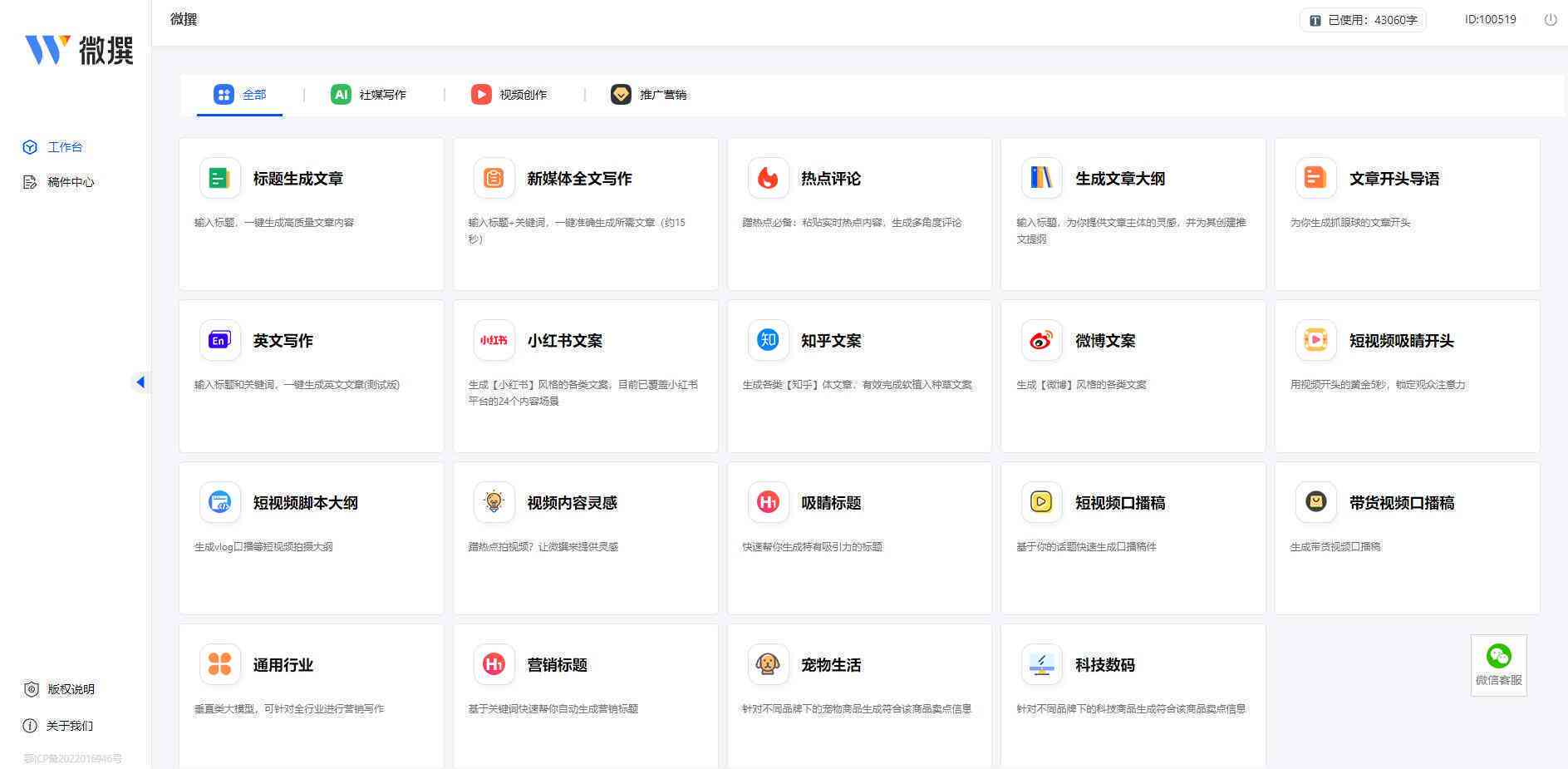Select the 宠物生活 dog icon
The image size is (1568, 769).
[767, 664]
